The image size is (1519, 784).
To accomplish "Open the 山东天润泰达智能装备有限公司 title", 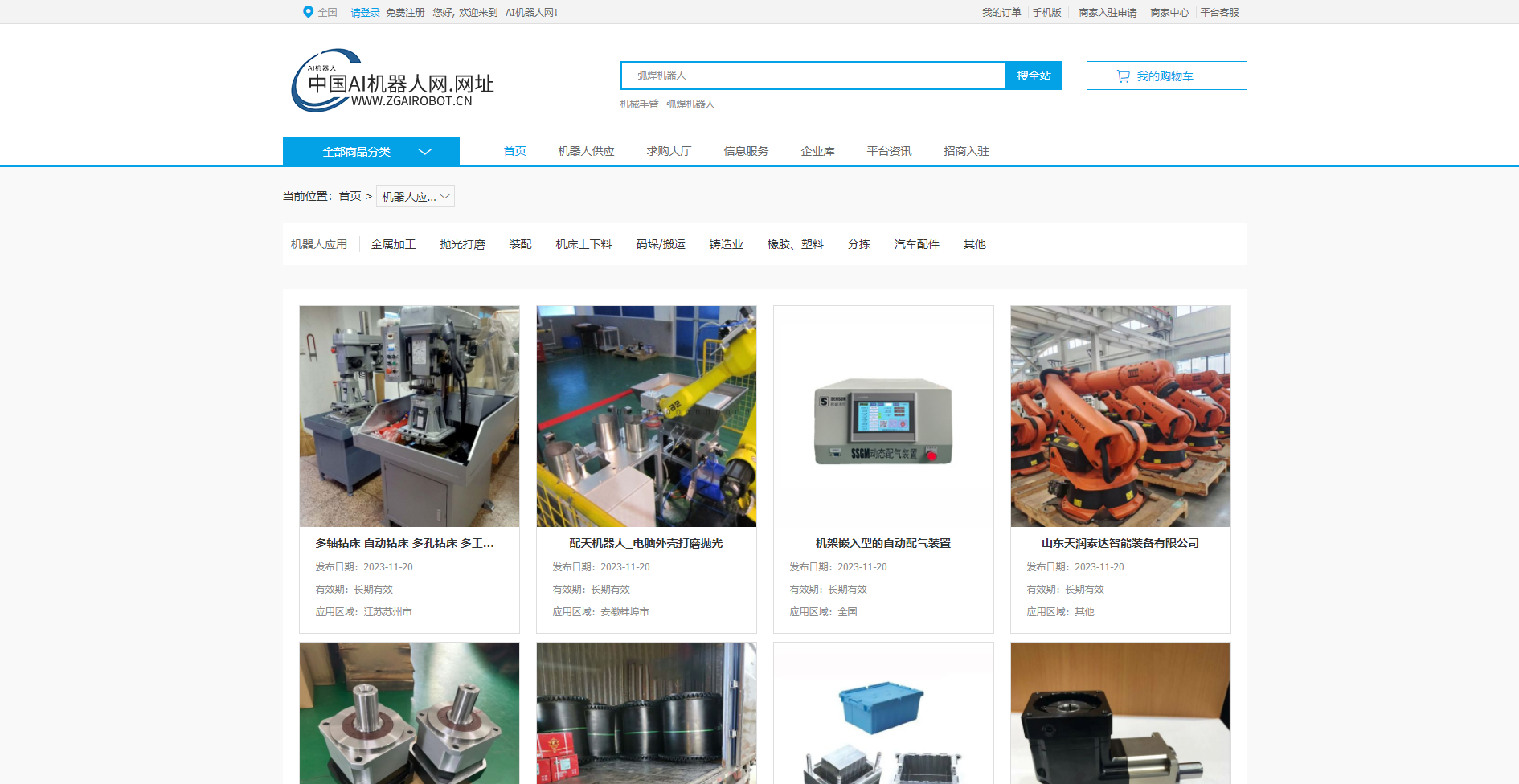I will [x=1120, y=544].
